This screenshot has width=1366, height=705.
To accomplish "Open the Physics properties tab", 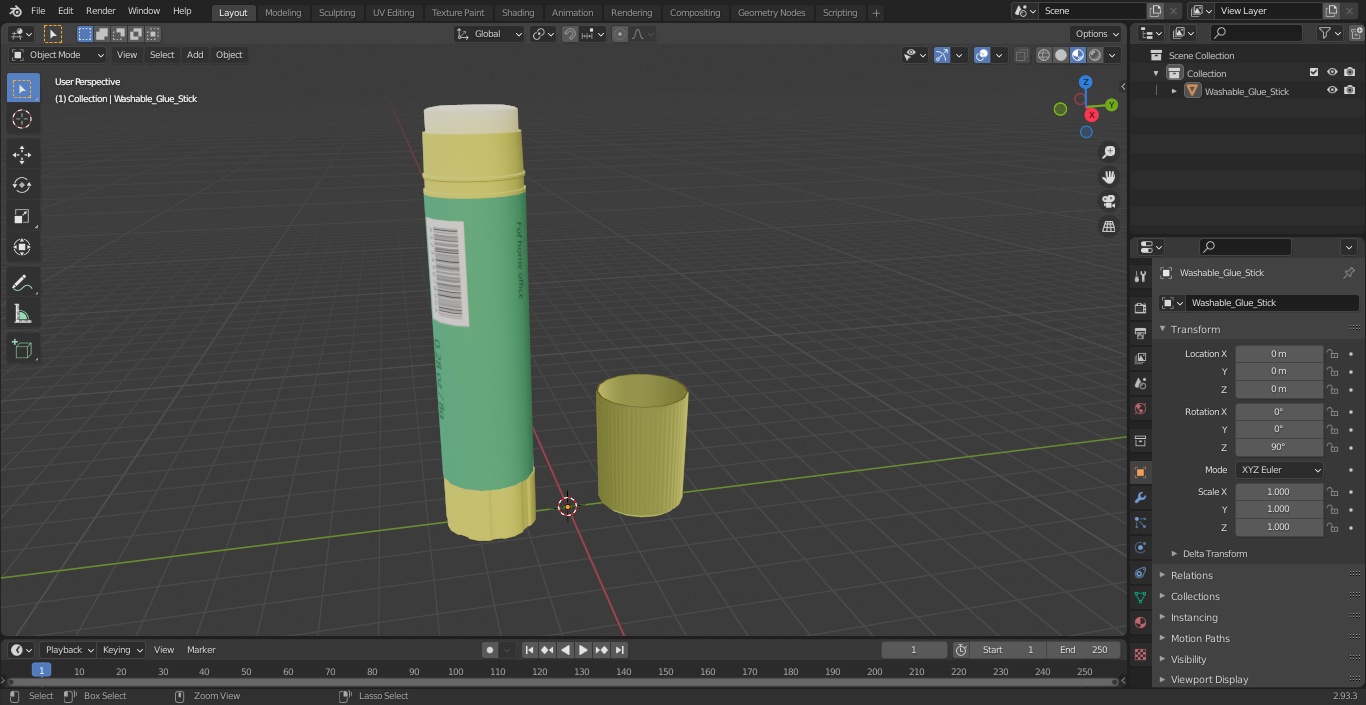I will click(1140, 547).
